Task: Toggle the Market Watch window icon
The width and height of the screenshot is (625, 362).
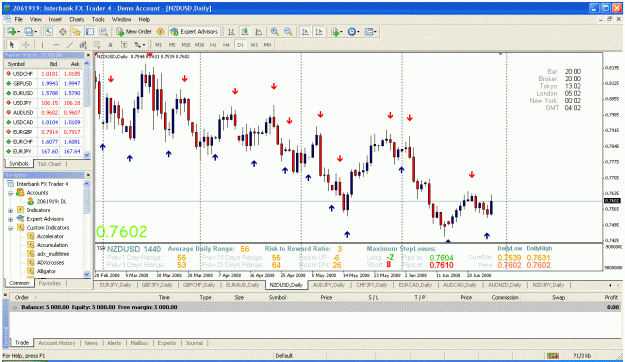Action: [x=49, y=31]
